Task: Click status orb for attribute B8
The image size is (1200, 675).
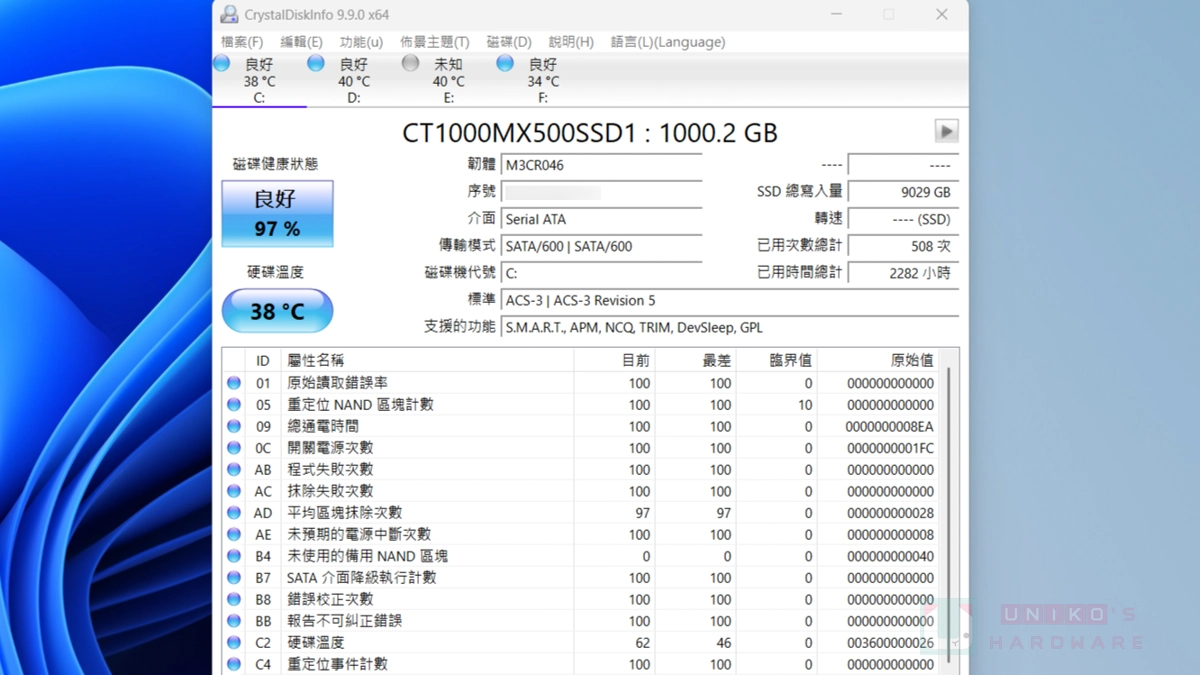Action: coord(234,599)
